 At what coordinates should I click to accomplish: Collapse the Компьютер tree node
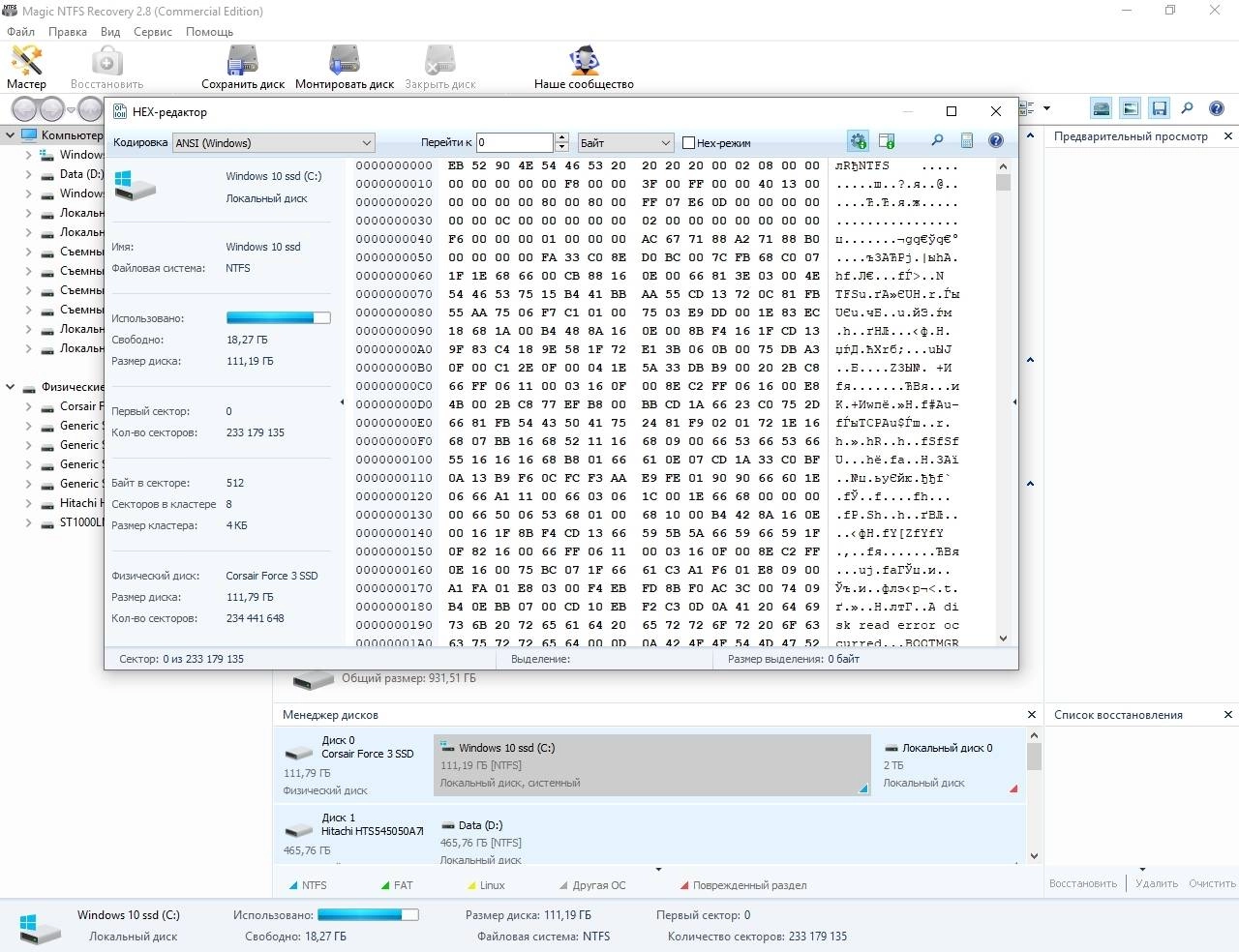11,135
